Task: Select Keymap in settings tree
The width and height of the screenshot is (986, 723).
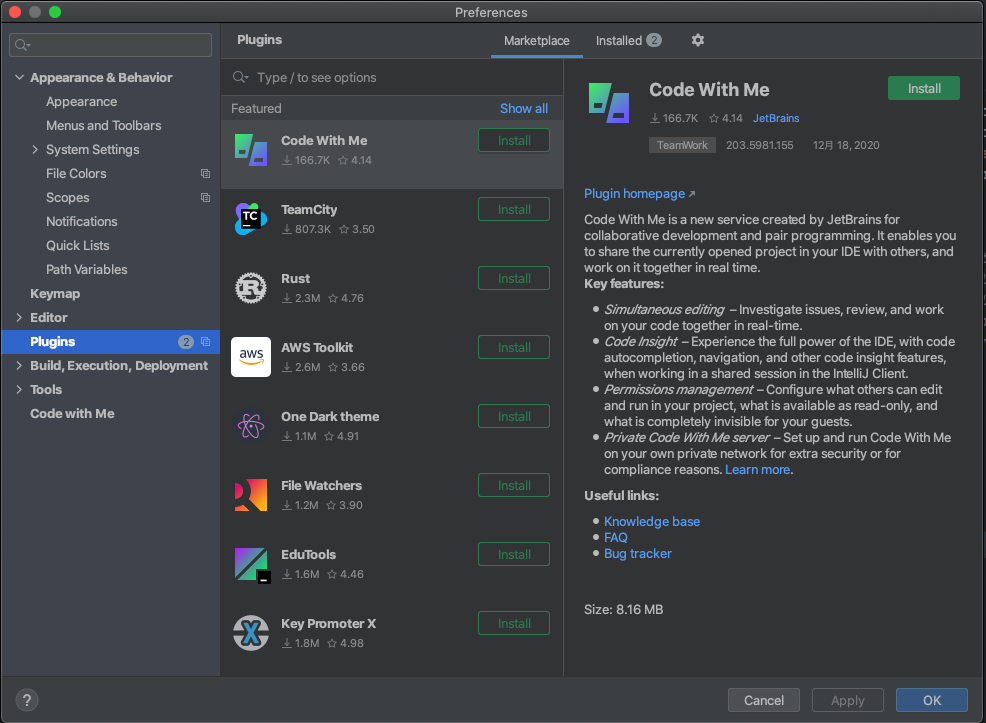Action: [55, 294]
